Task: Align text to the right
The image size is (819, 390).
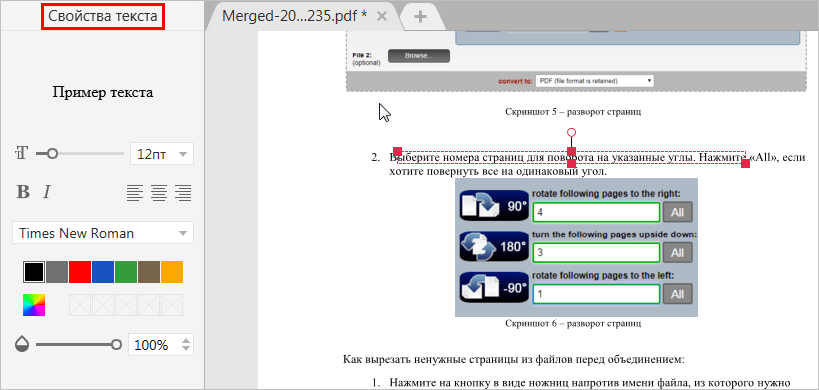Action: [x=183, y=193]
